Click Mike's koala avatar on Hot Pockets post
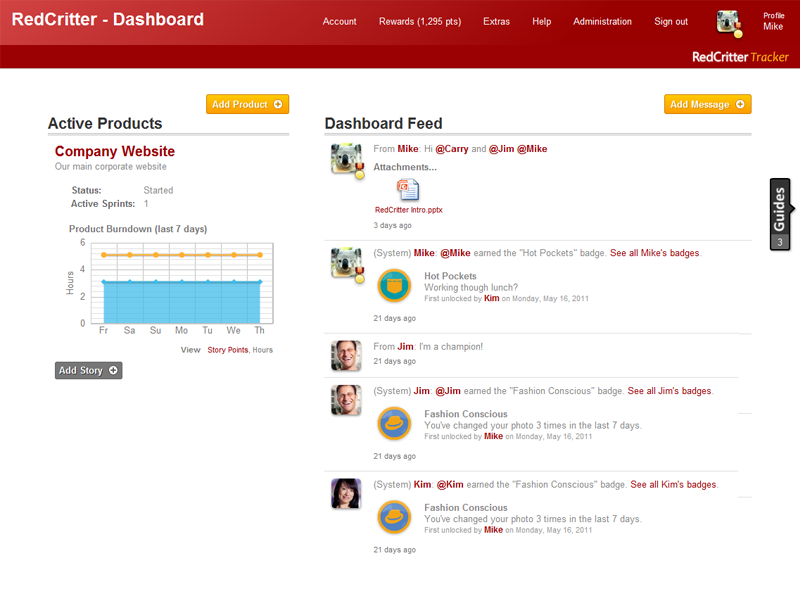Screen dimensions: 800x600 click(346, 264)
